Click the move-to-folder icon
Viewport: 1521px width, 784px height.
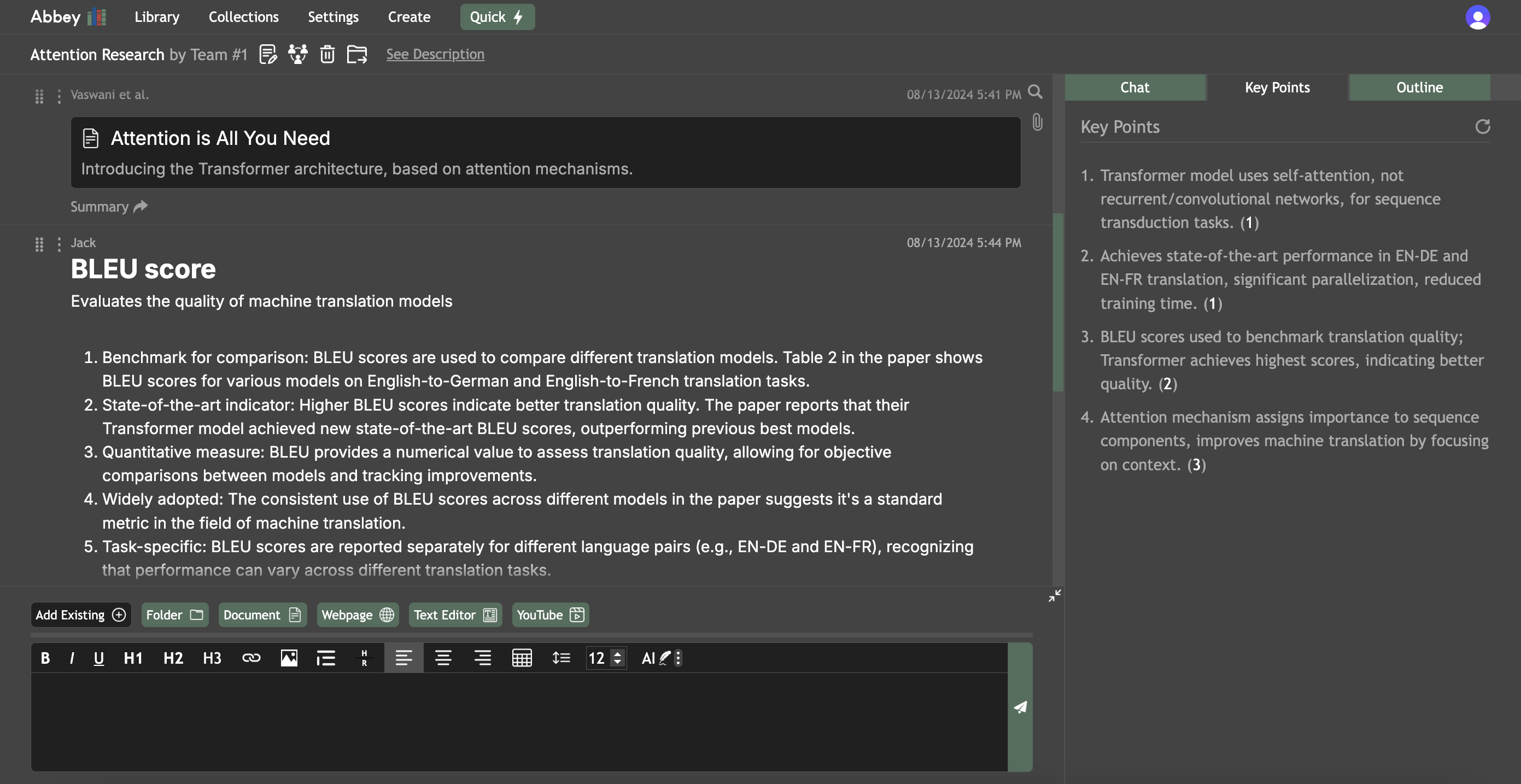tap(356, 54)
